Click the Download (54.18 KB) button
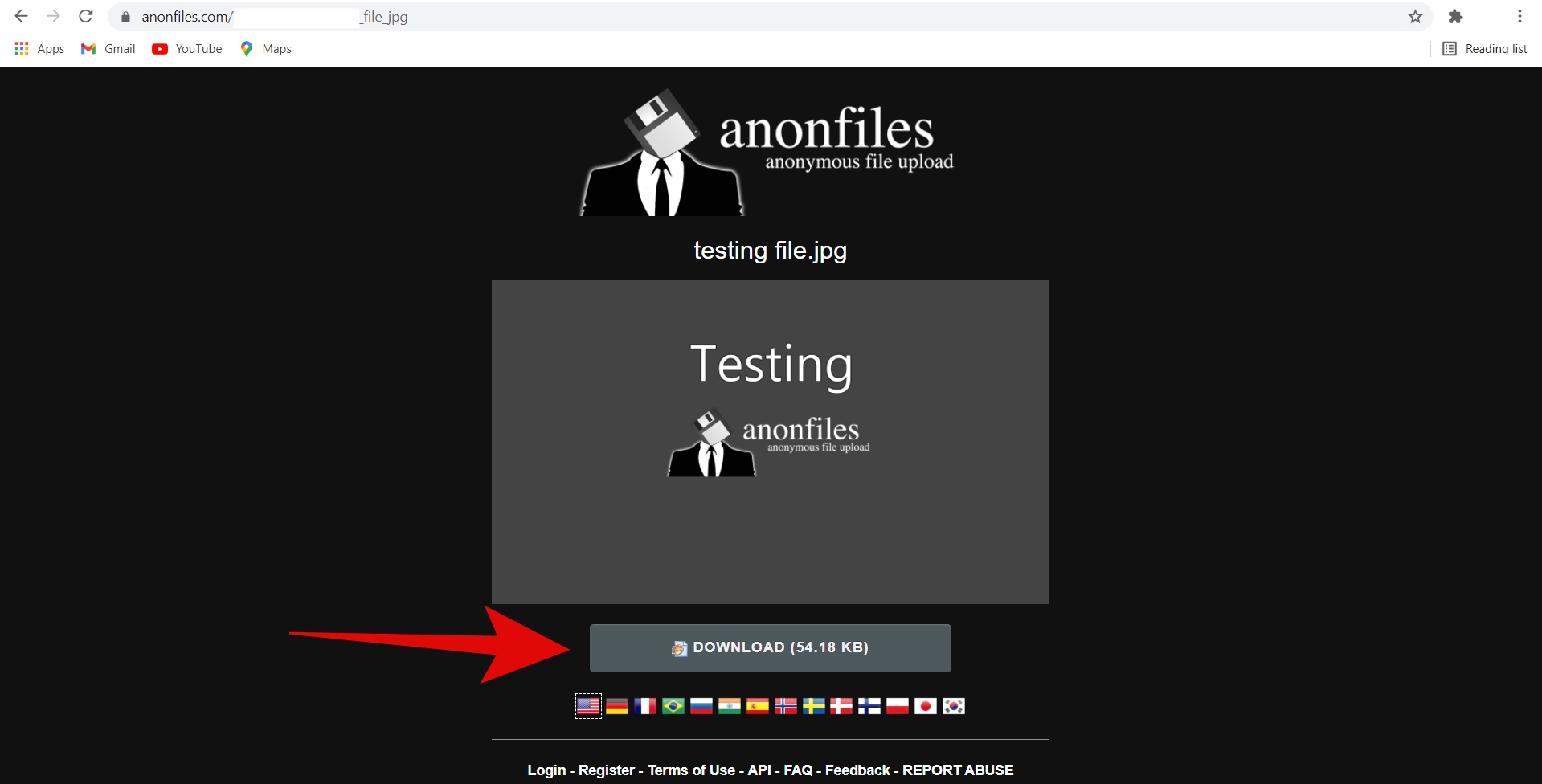The height and width of the screenshot is (784, 1542). point(771,648)
